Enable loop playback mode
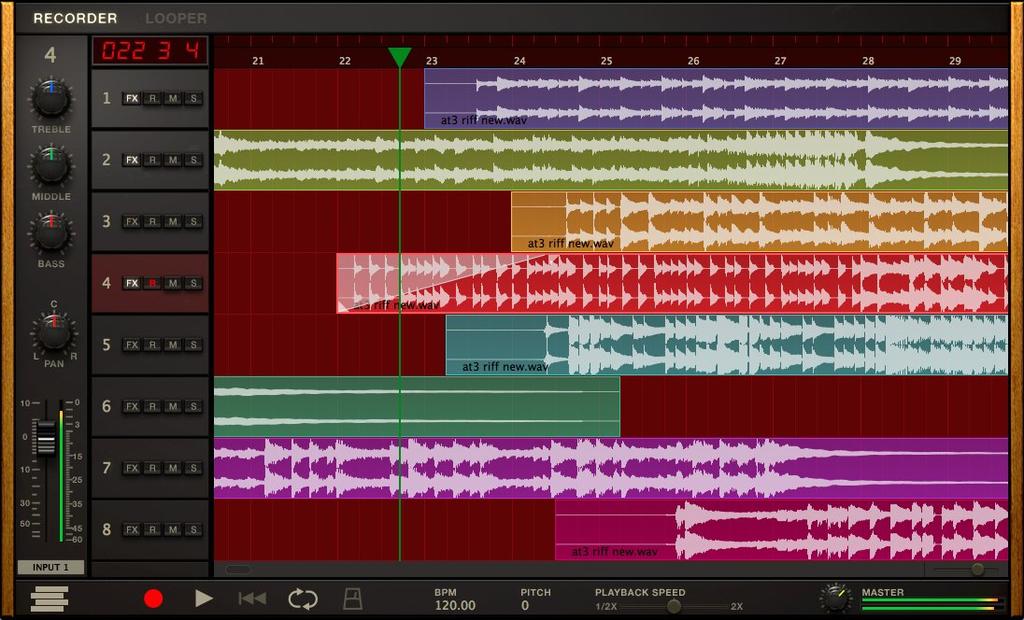1024x620 pixels. click(x=303, y=597)
